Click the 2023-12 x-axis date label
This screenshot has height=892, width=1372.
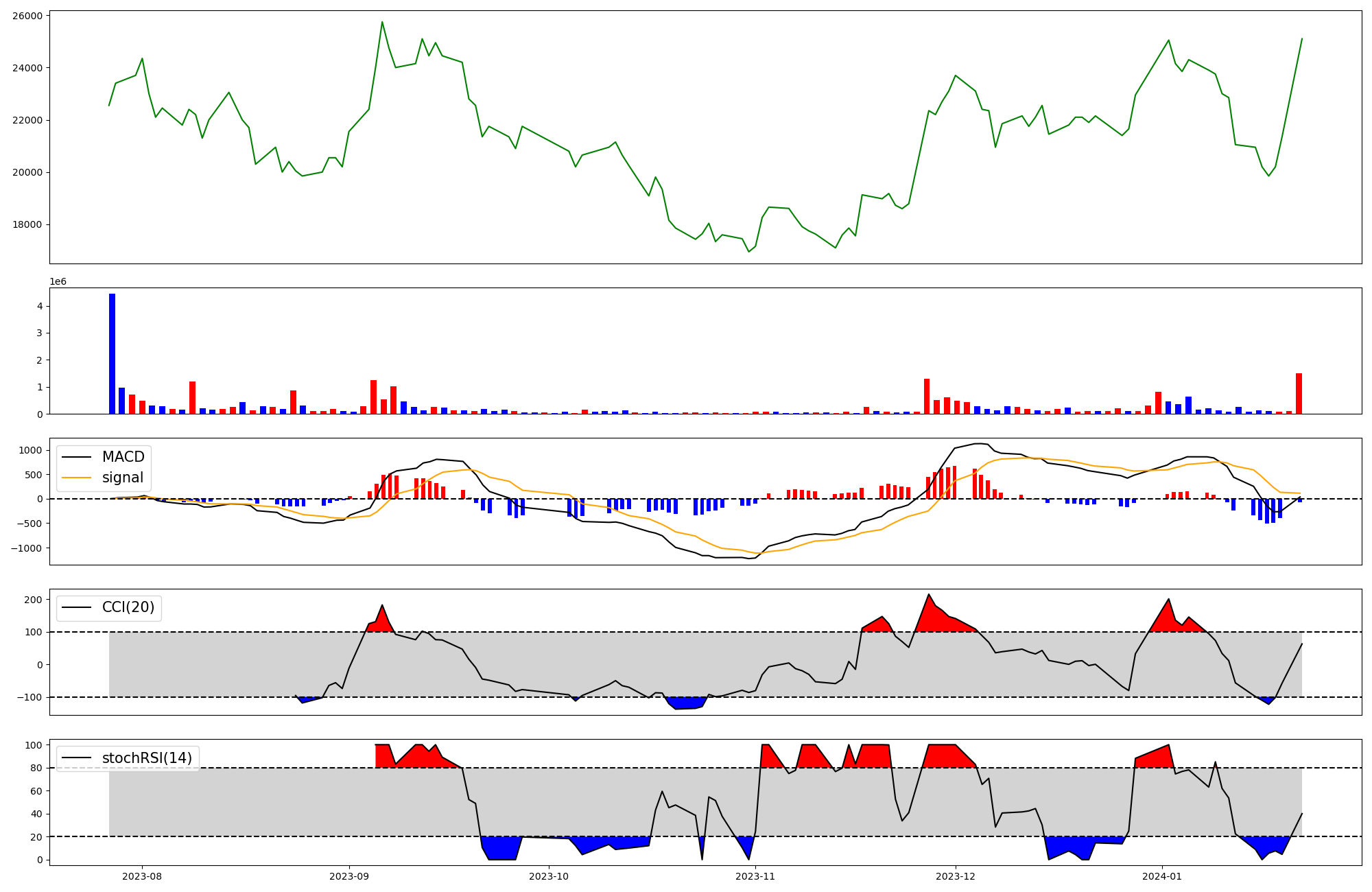pyautogui.click(x=956, y=876)
